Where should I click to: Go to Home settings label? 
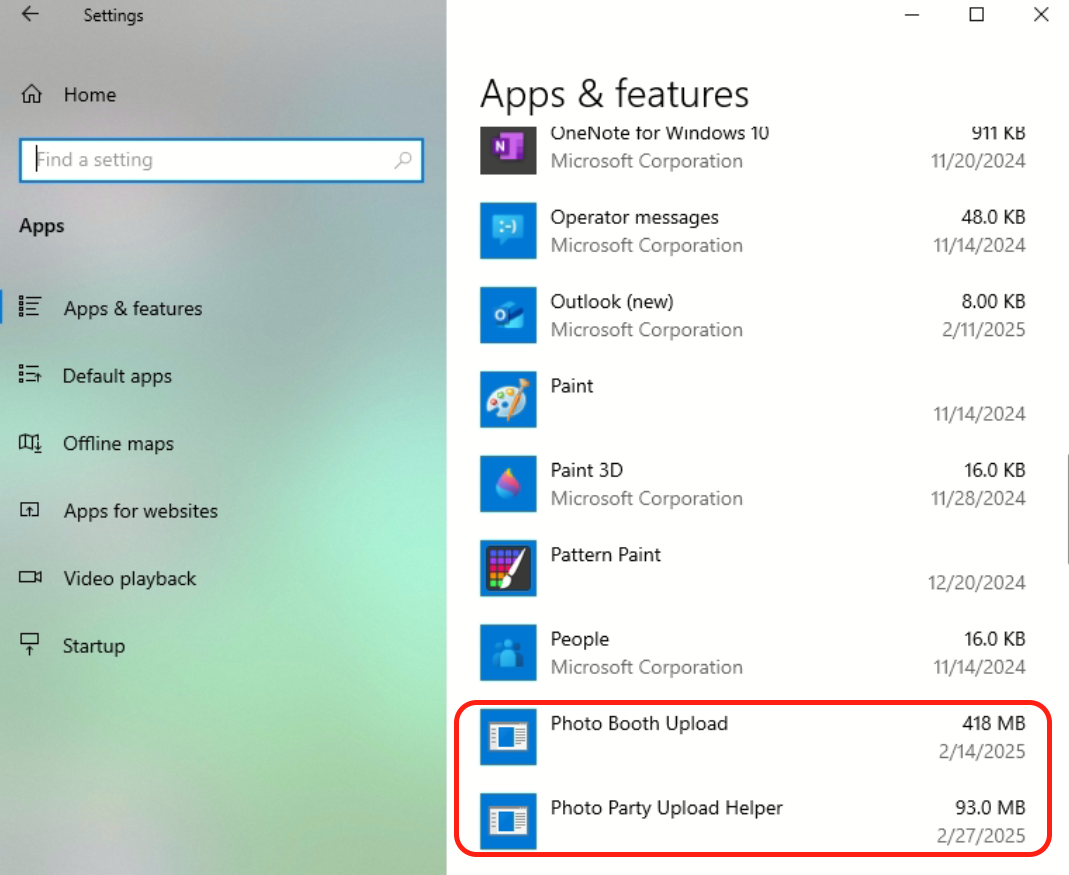(x=89, y=94)
